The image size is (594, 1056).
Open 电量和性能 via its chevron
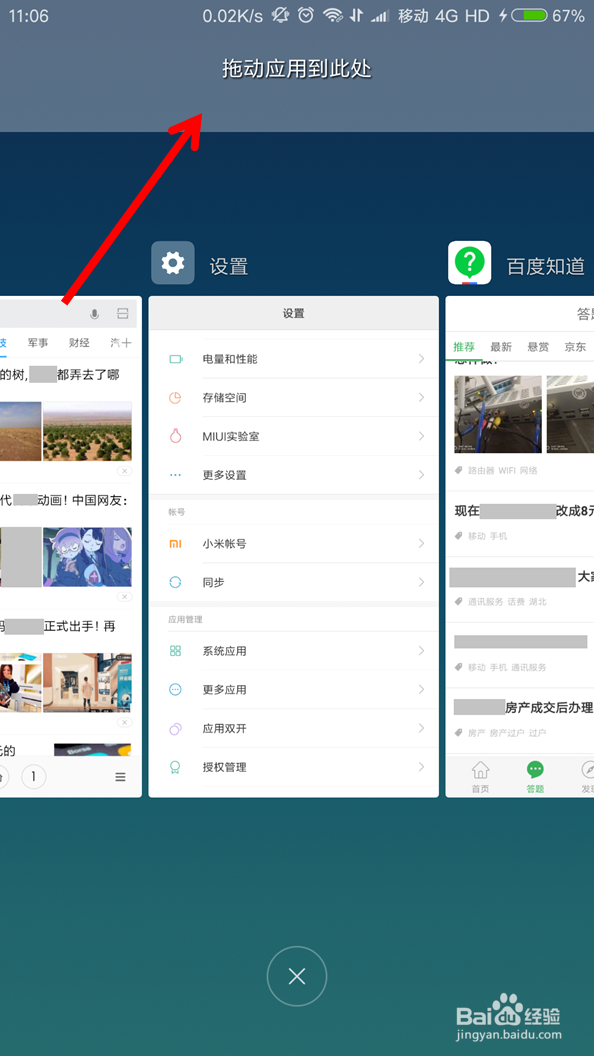[421, 359]
